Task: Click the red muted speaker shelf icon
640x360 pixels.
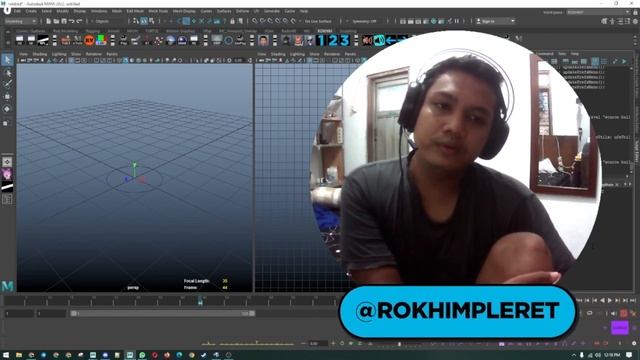Action: coord(367,40)
